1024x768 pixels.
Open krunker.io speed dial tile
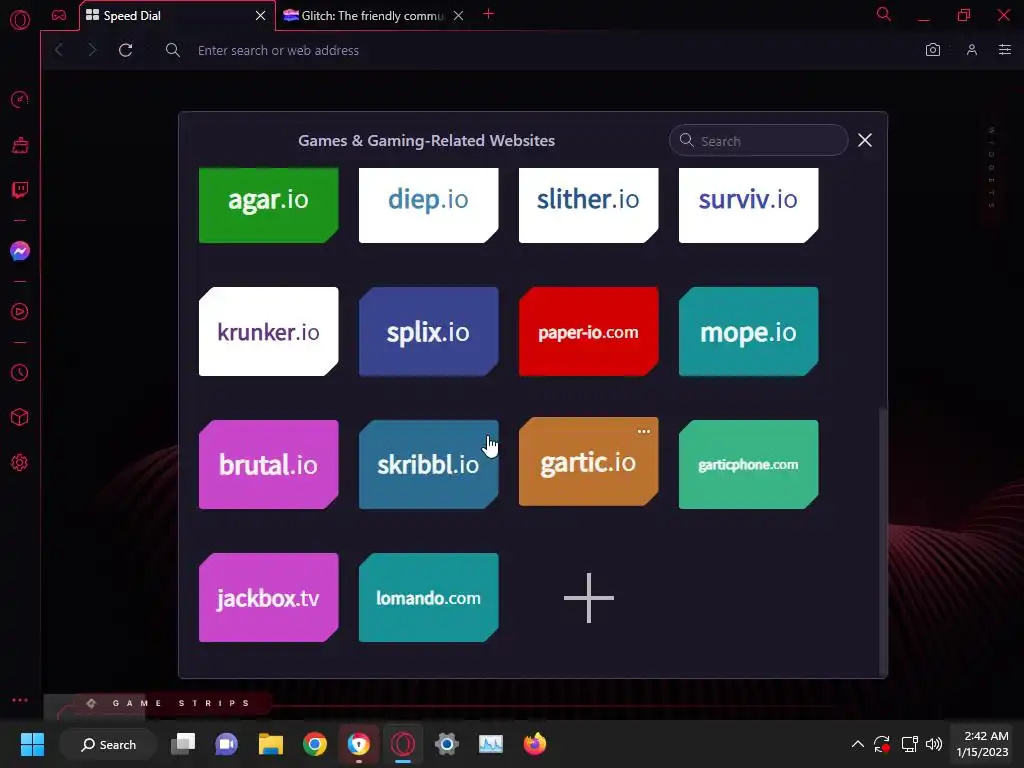pos(268,332)
